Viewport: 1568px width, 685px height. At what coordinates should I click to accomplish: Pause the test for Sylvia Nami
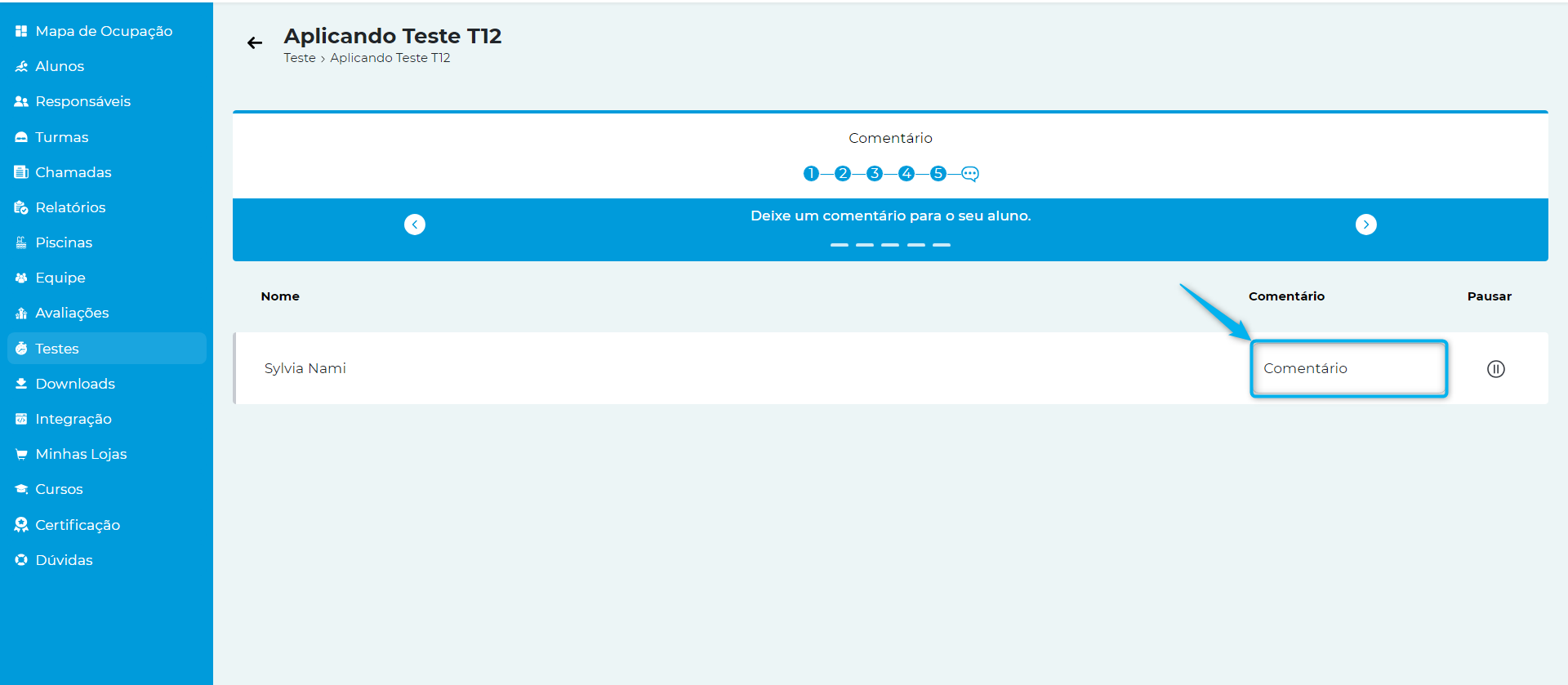coord(1496,369)
